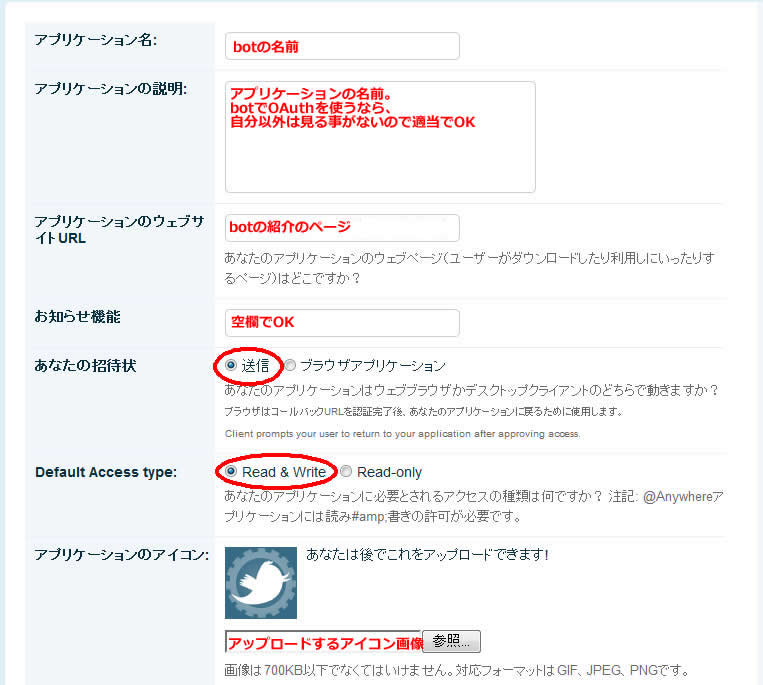The image size is (763, 685).
Task: Click the アプリケーション名: label
Action: click(95, 40)
